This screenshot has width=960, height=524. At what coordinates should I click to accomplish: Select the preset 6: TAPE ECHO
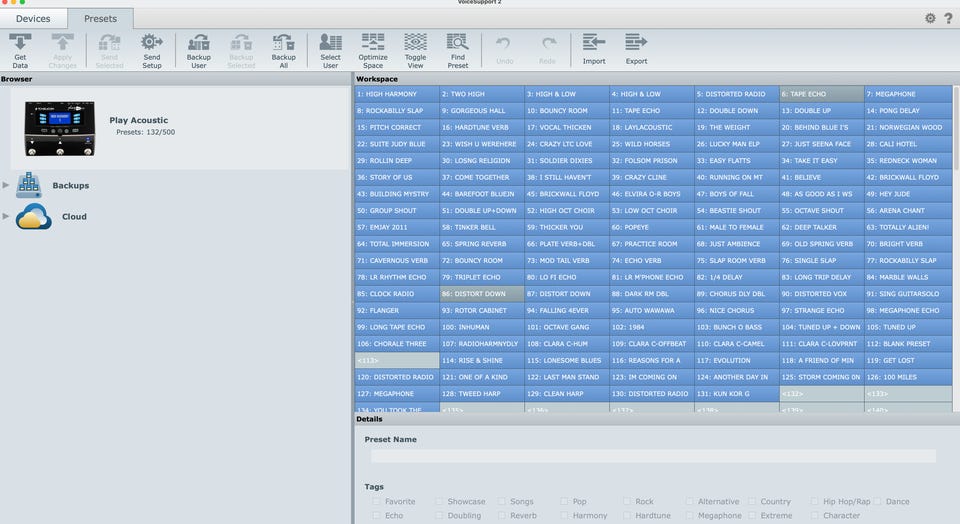click(x=821, y=94)
